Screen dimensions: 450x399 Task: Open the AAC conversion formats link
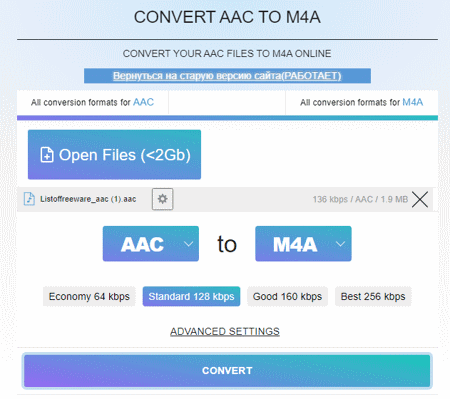click(x=143, y=102)
